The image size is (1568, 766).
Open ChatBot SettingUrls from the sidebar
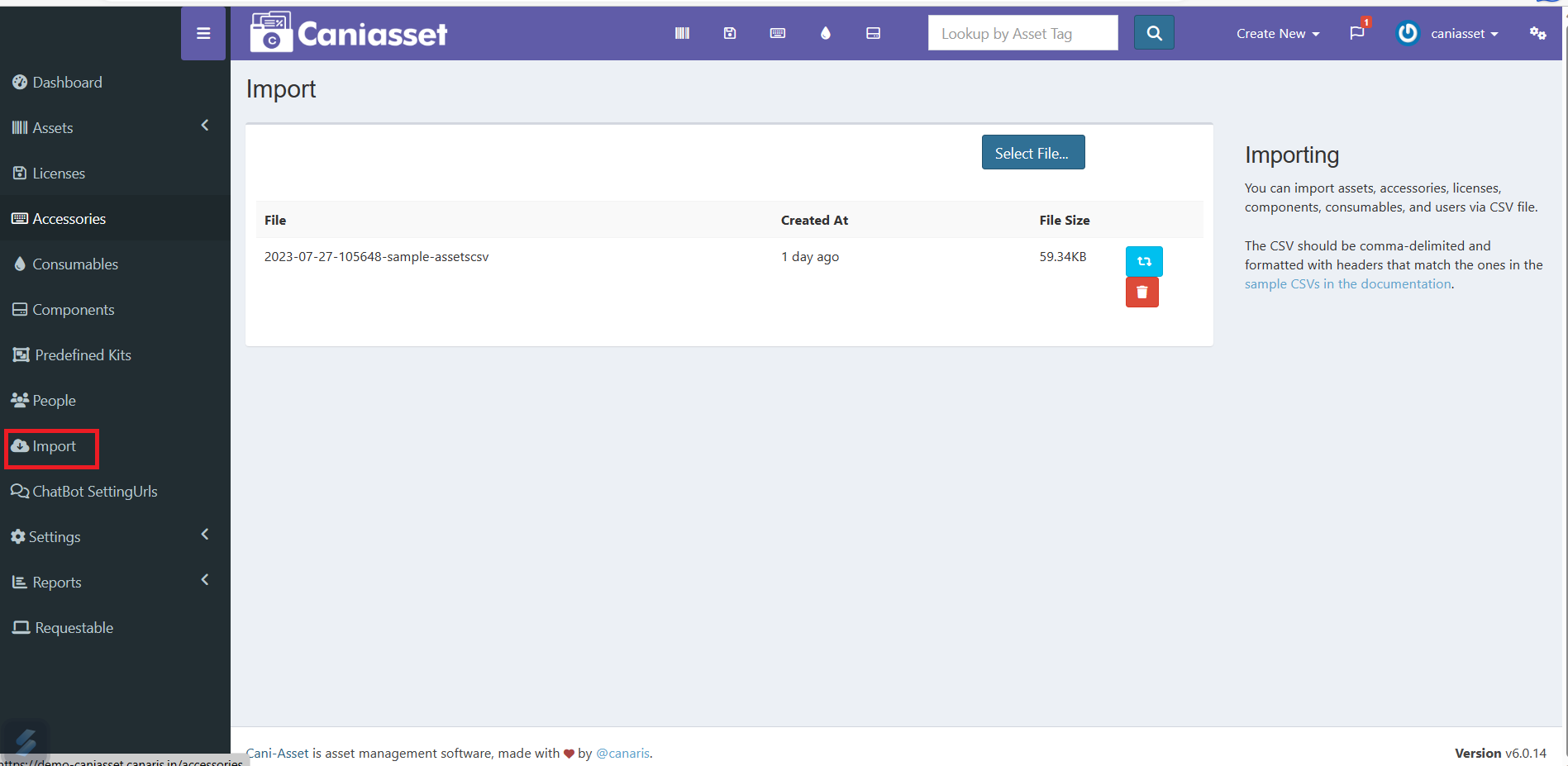click(93, 491)
